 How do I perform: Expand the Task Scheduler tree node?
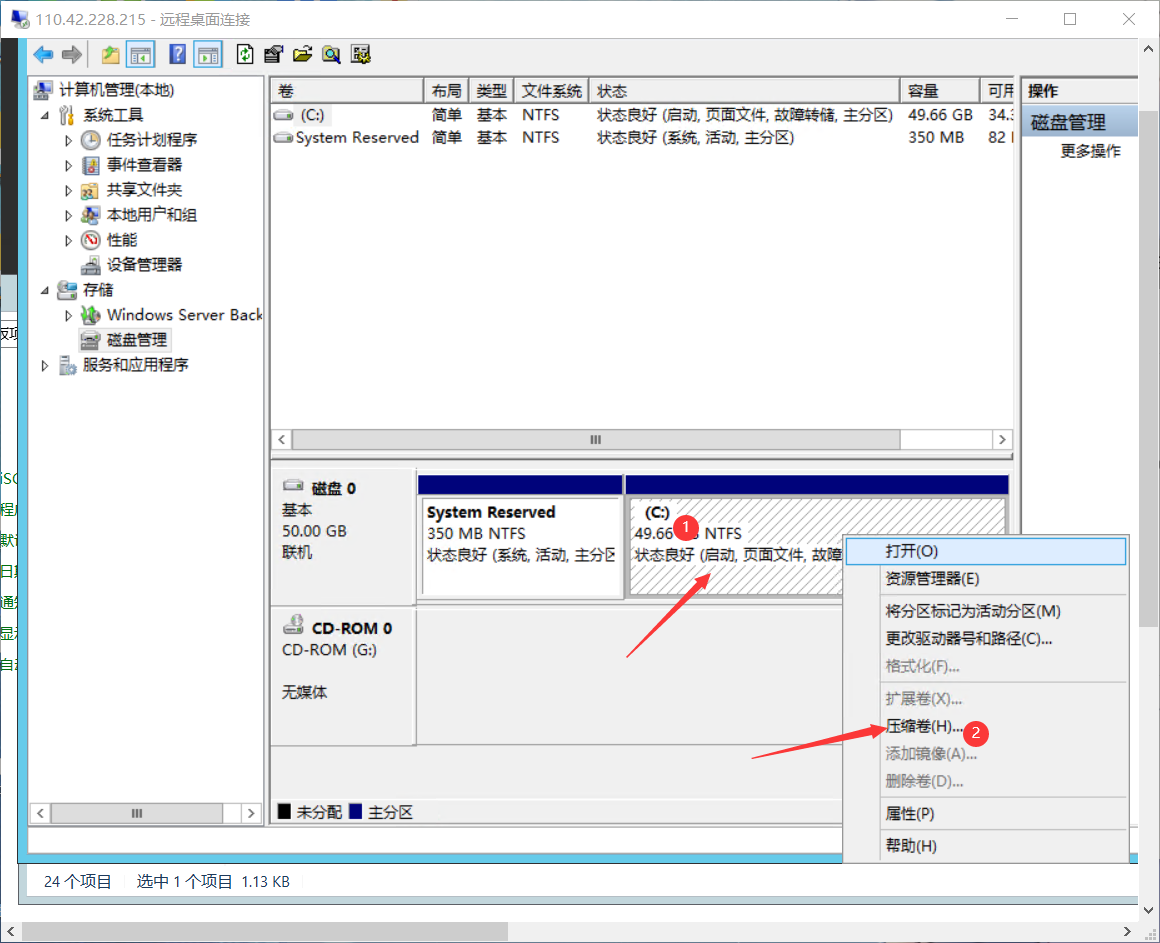pos(69,140)
